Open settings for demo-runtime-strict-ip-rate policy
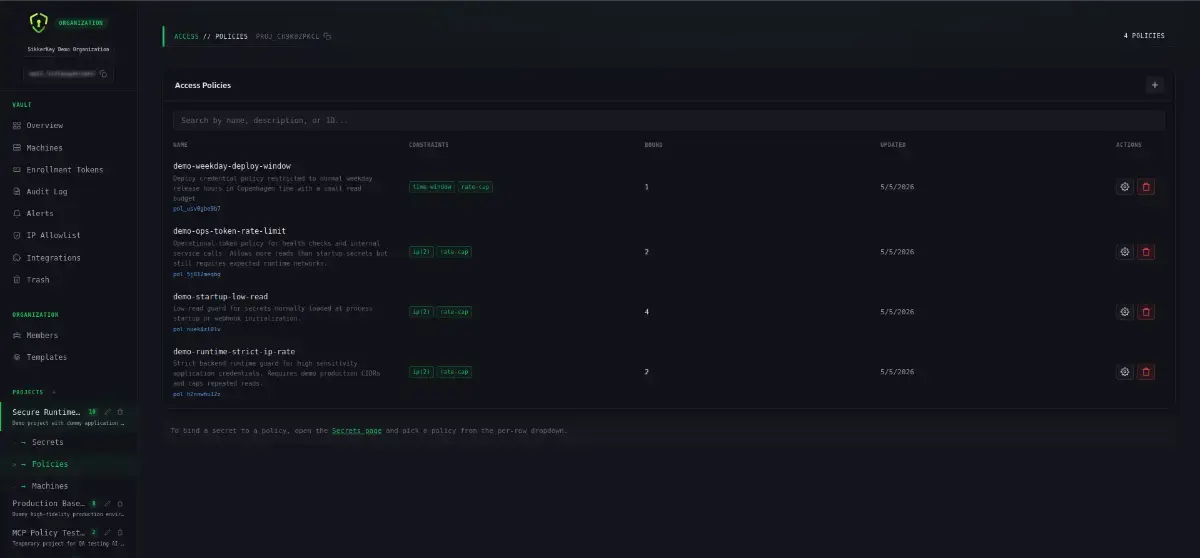The height and width of the screenshot is (558, 1200). (x=1125, y=372)
